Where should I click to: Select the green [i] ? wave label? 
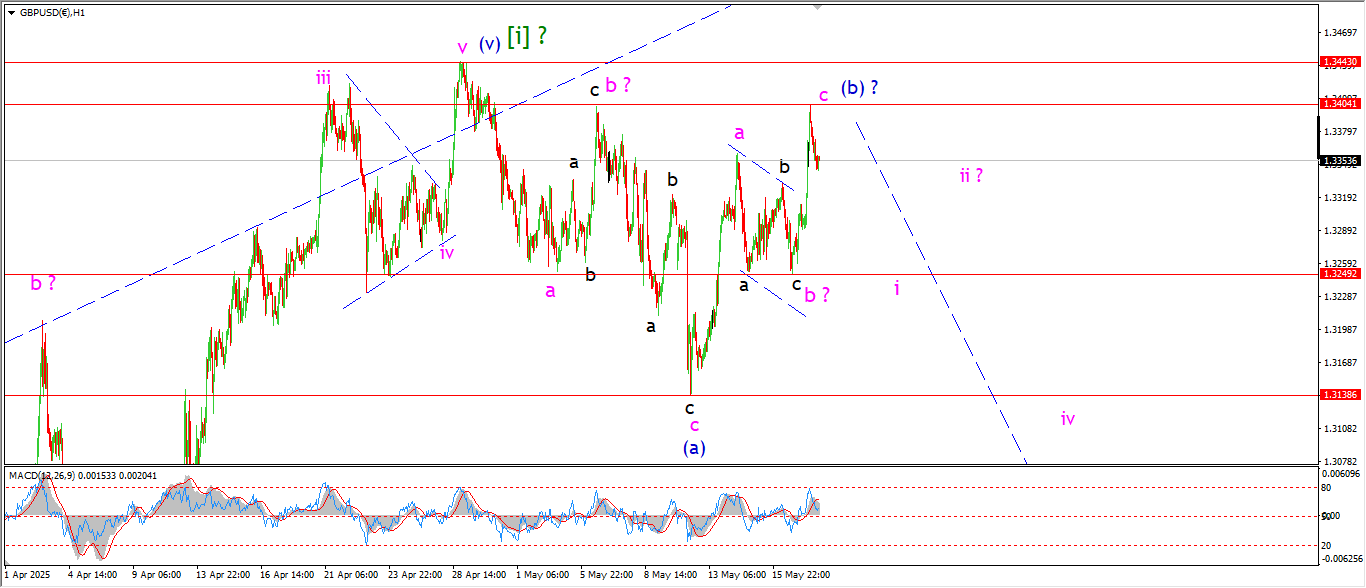pyautogui.click(x=527, y=37)
